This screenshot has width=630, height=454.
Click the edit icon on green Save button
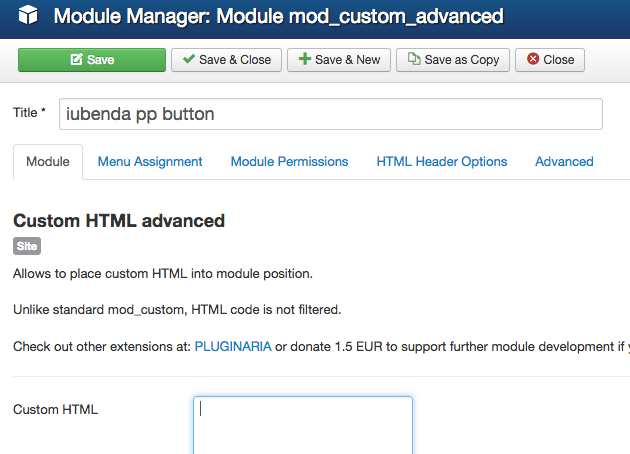point(76,60)
